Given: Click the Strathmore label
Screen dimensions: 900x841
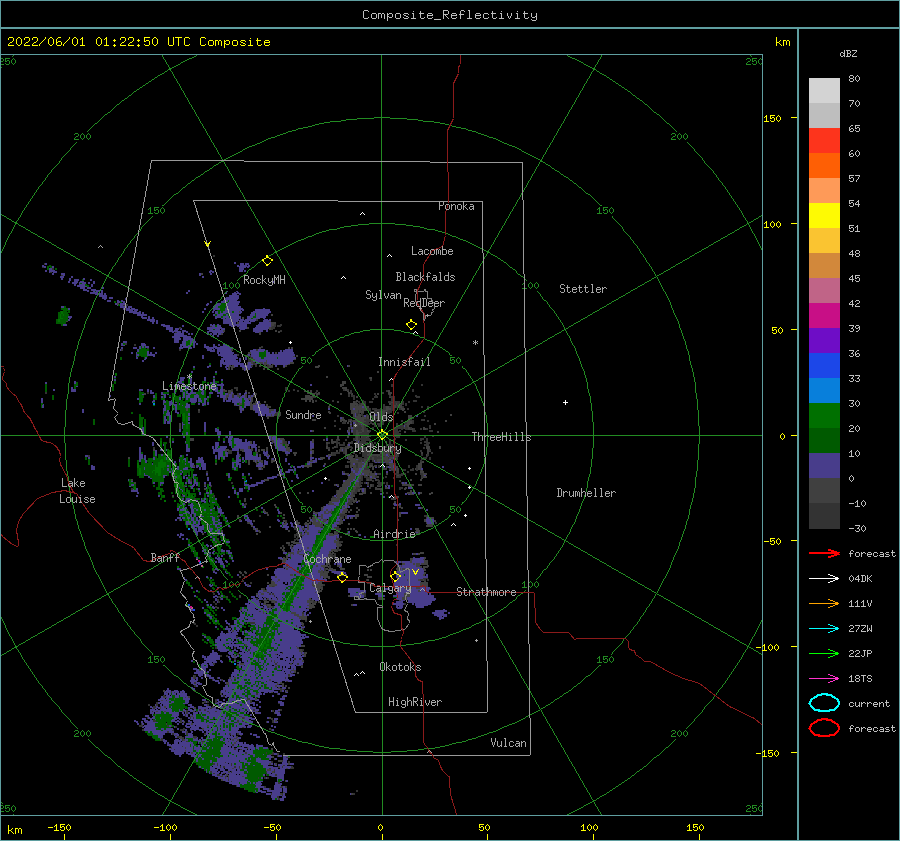Looking at the screenshot, I should point(486,592).
